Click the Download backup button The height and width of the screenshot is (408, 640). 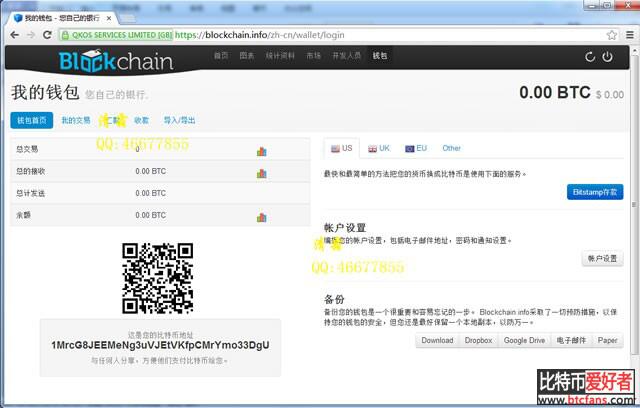click(x=437, y=340)
